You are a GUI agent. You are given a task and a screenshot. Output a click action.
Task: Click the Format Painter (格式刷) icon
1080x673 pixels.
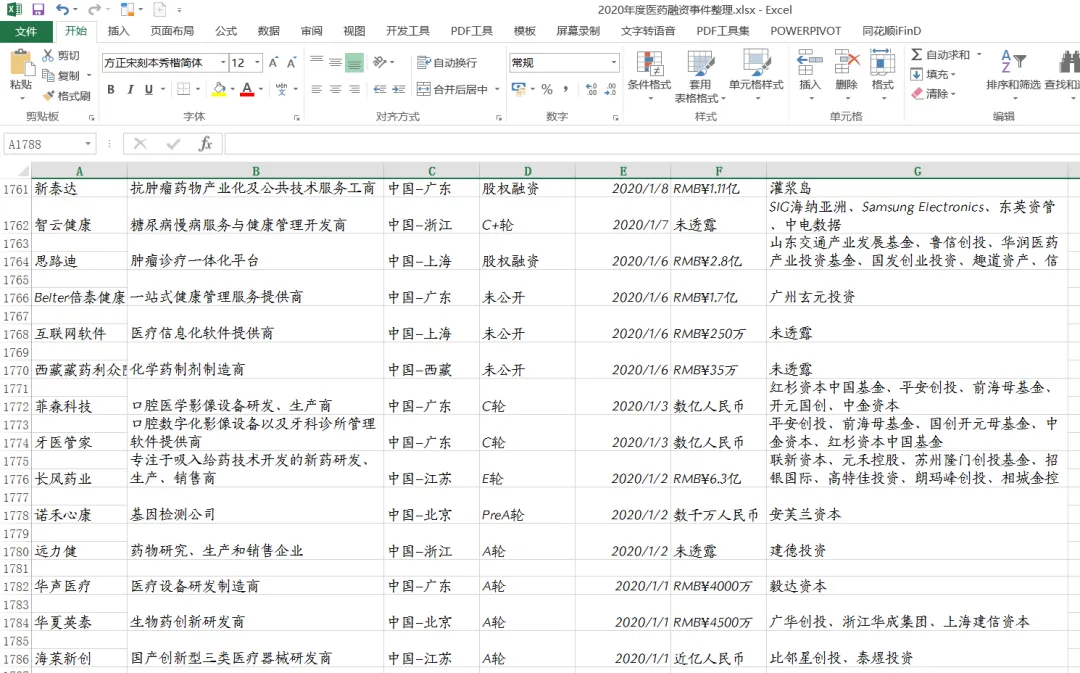(48, 95)
